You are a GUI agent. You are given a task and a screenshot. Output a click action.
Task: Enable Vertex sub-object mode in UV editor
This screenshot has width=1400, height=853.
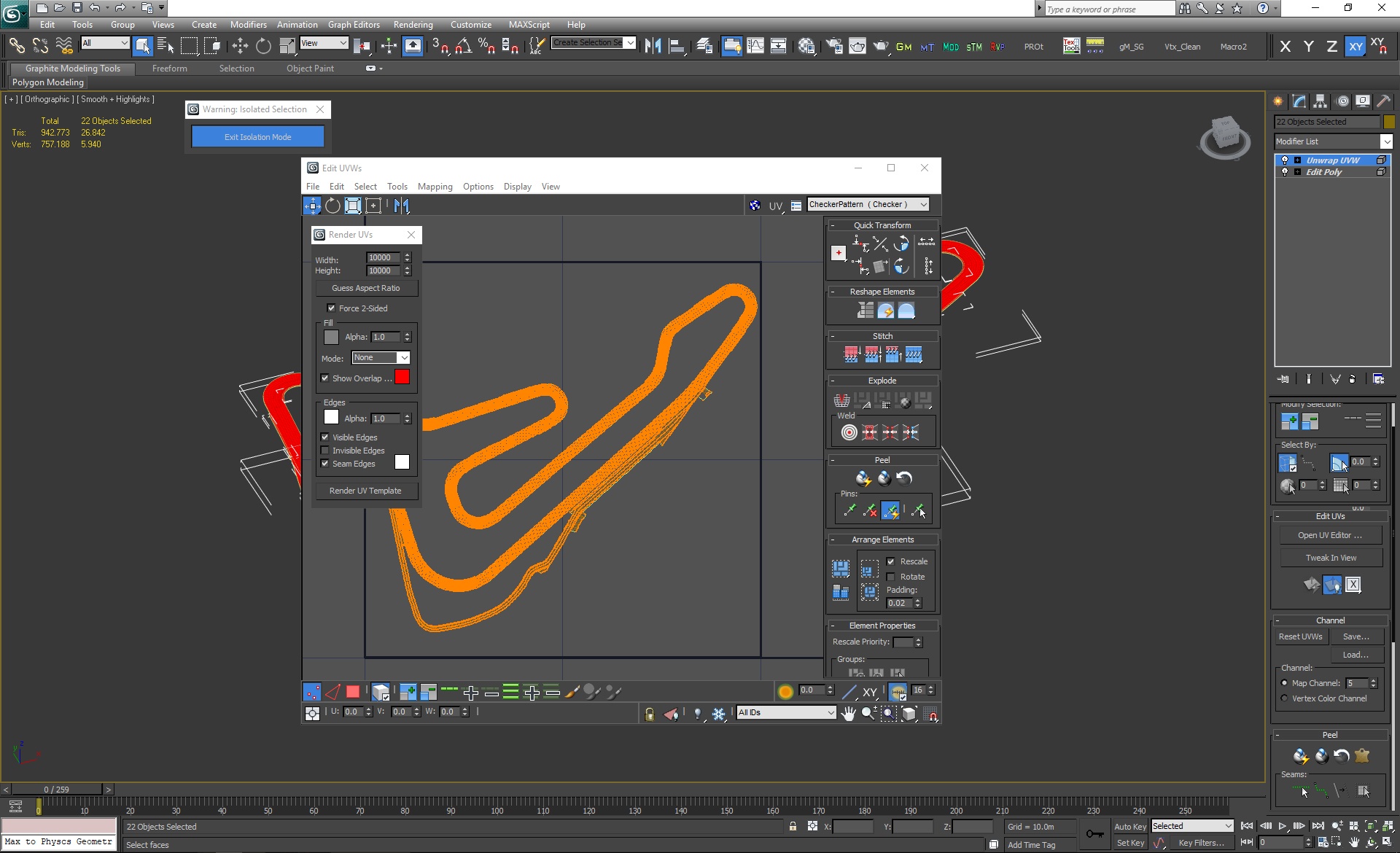coord(311,692)
